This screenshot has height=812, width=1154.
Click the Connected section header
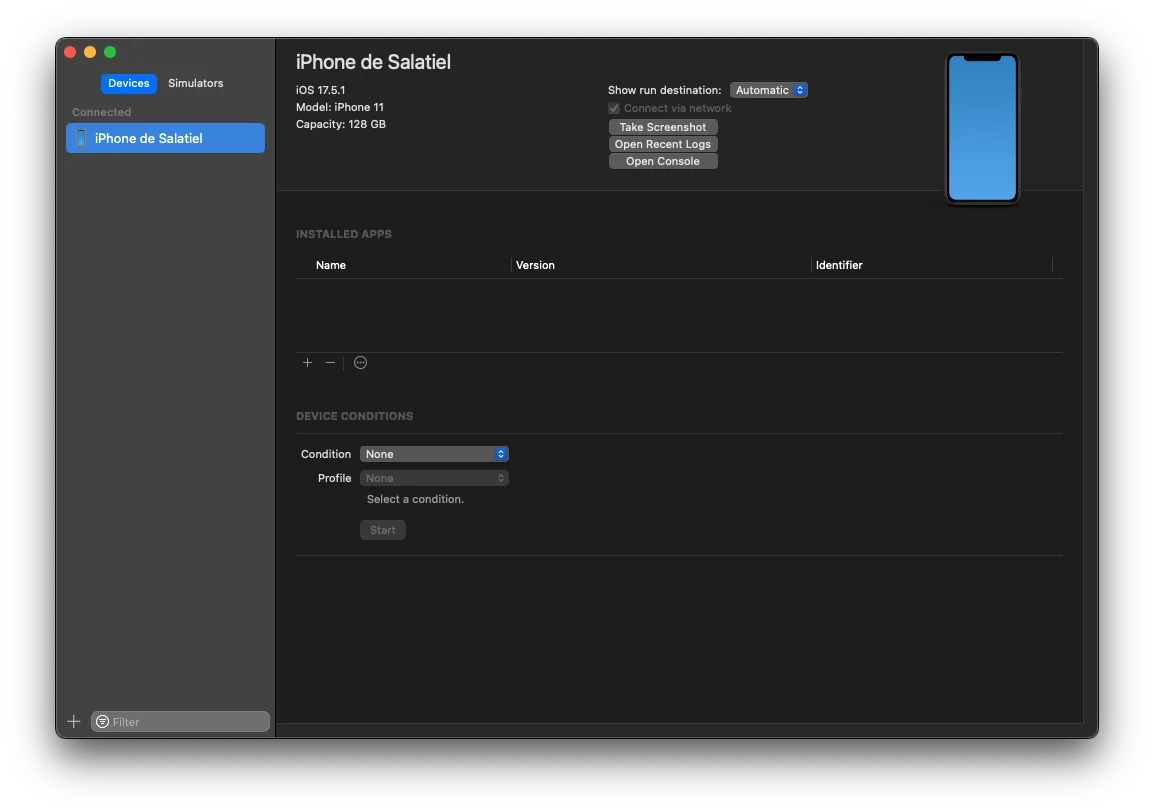102,112
